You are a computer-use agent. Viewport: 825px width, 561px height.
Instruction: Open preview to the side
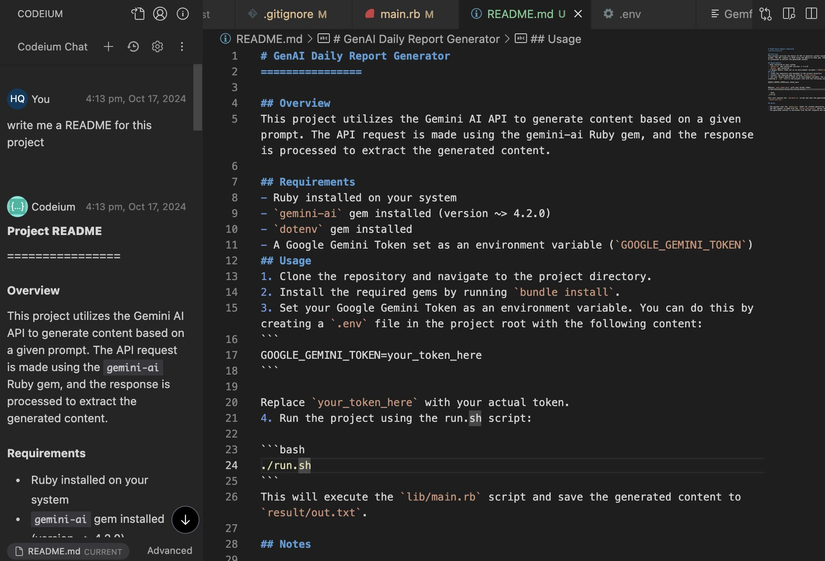tap(789, 14)
